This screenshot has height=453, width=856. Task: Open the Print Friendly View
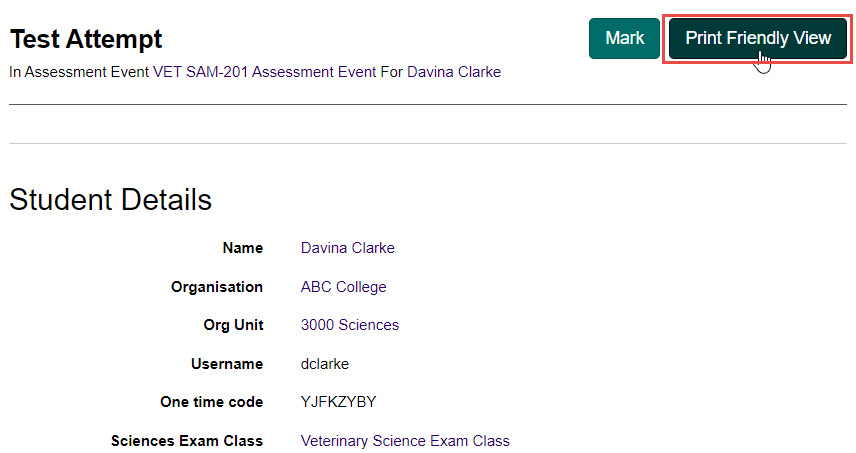coord(757,39)
